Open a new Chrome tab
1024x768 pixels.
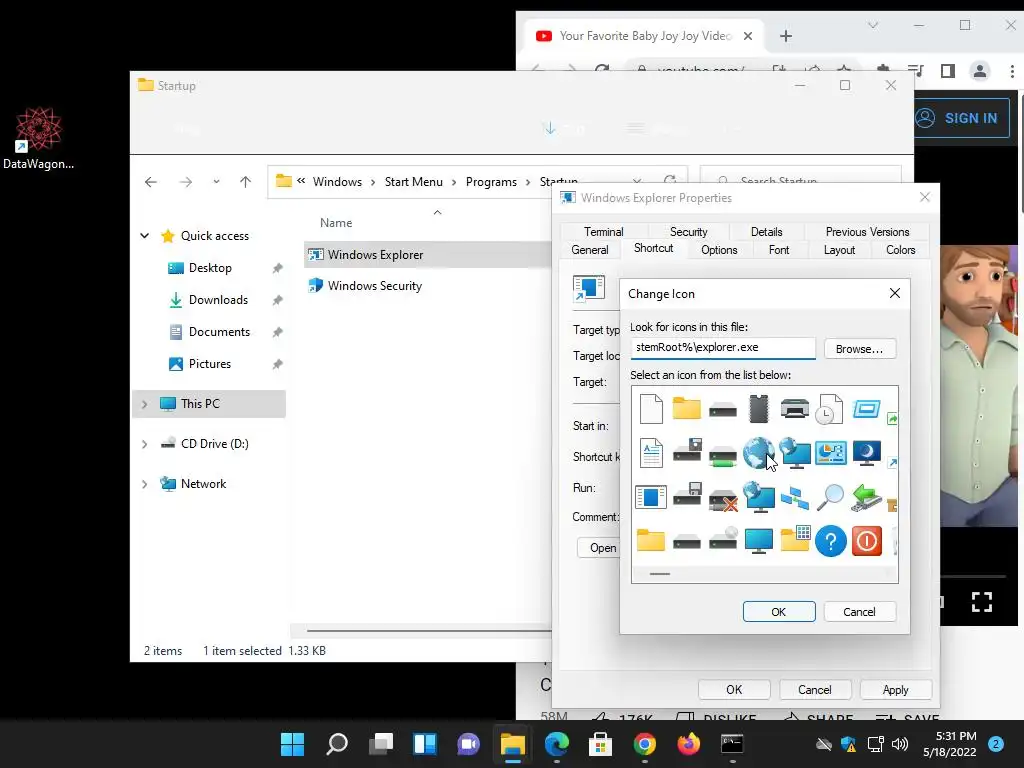(x=786, y=36)
